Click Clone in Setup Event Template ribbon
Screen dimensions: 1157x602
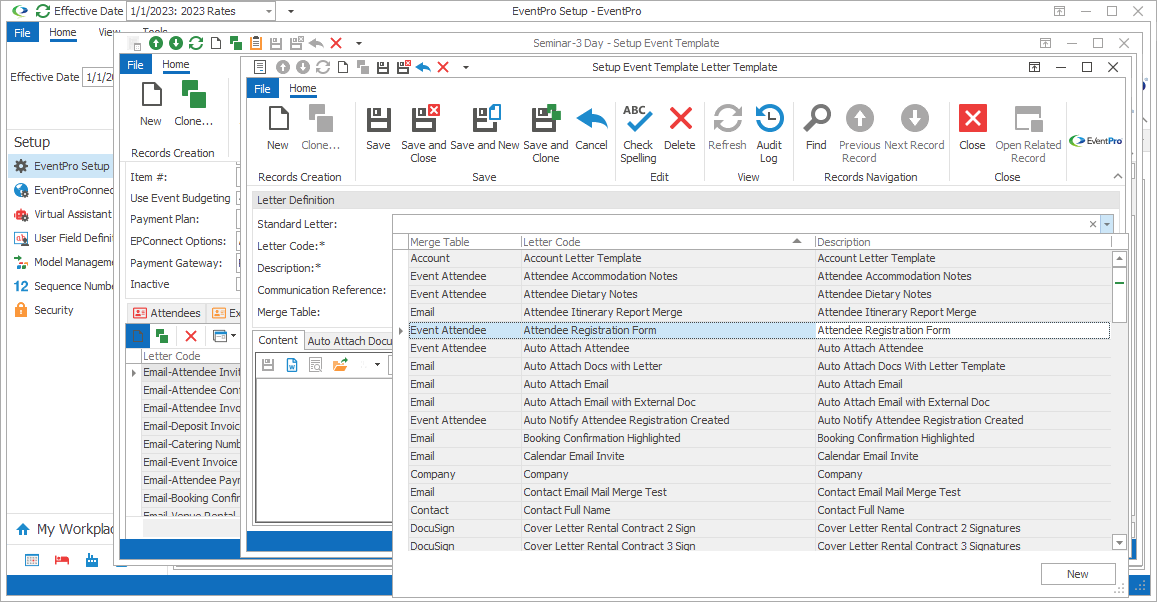click(x=193, y=104)
